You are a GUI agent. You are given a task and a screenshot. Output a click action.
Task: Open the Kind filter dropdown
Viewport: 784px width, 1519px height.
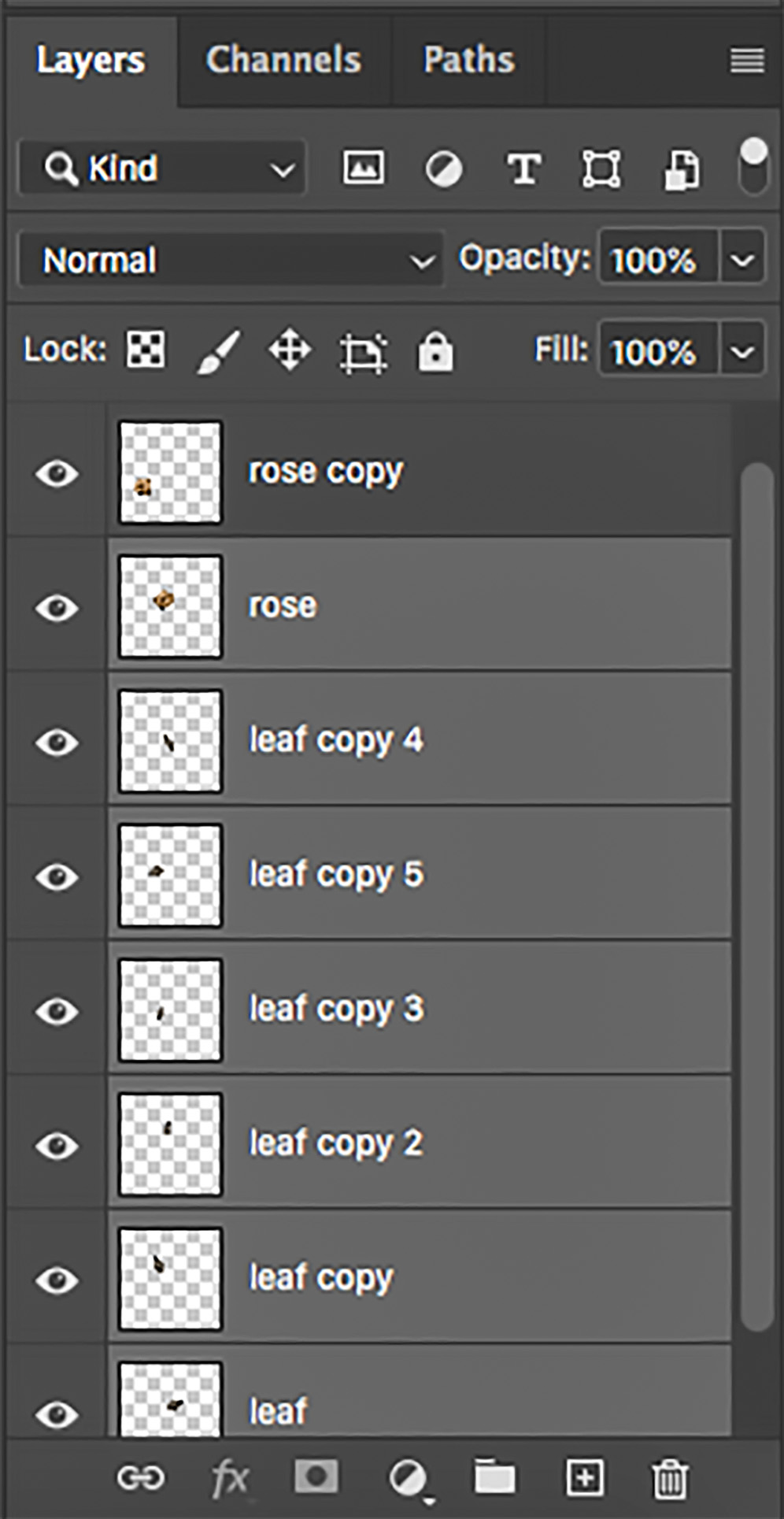pos(162,169)
